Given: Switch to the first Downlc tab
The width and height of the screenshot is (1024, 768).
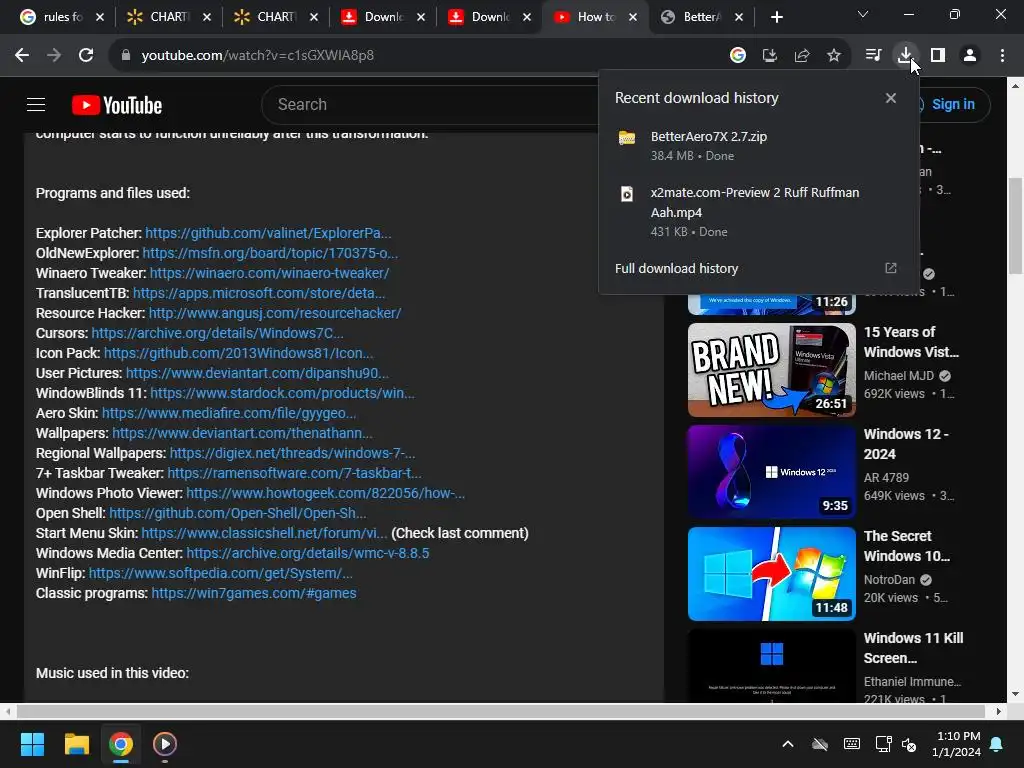Looking at the screenshot, I should [382, 17].
